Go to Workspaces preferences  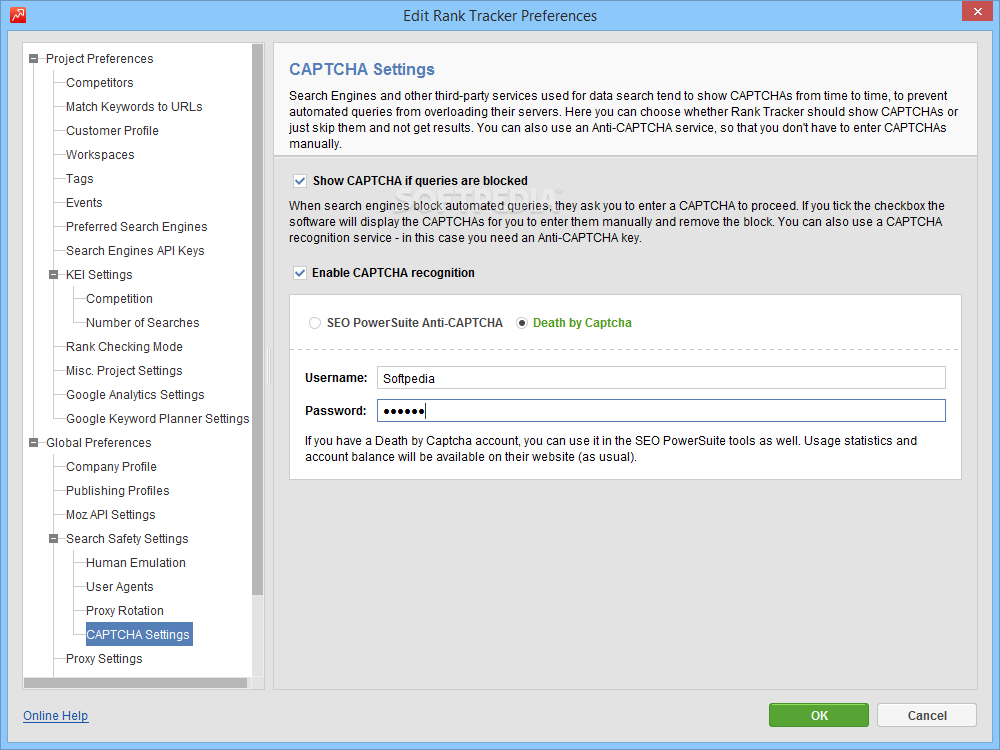(100, 155)
